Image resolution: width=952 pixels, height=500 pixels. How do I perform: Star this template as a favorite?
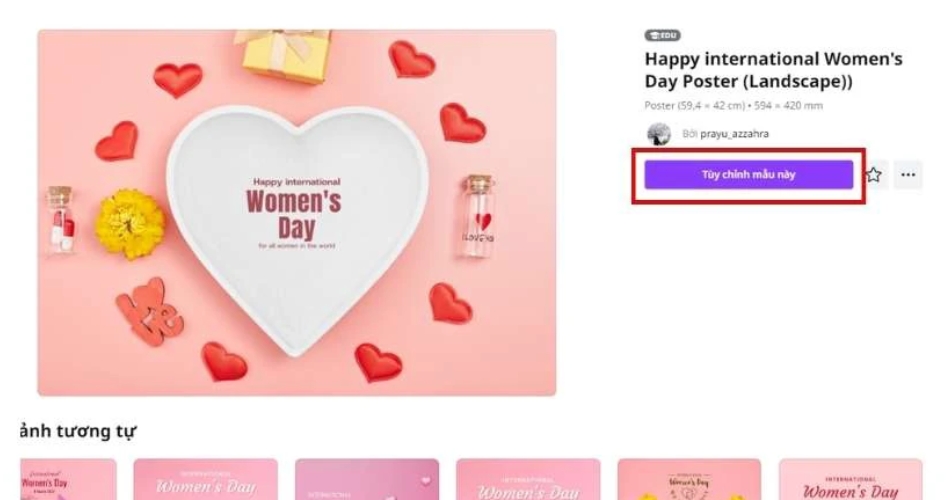coord(874,175)
